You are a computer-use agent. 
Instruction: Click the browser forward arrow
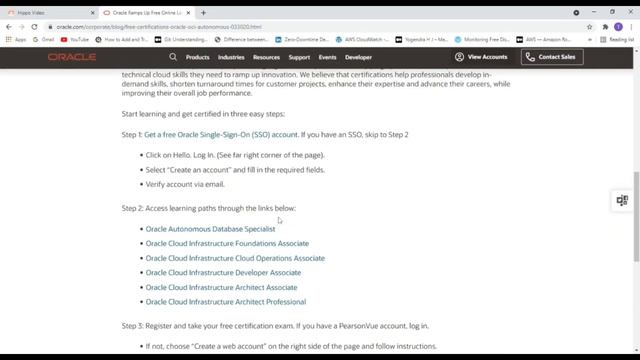22,27
